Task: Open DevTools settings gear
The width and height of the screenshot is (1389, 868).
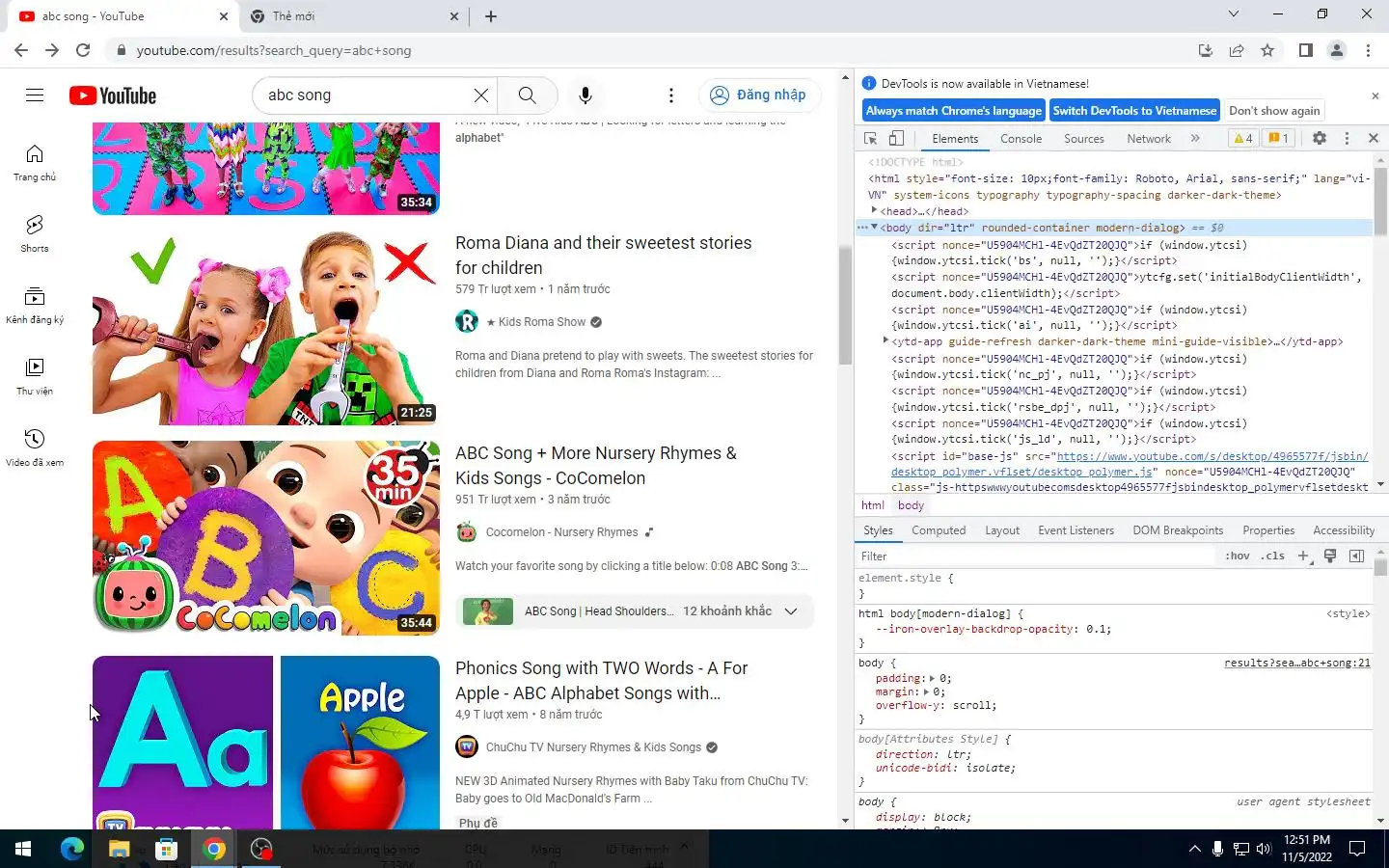Action: pyautogui.click(x=1320, y=138)
